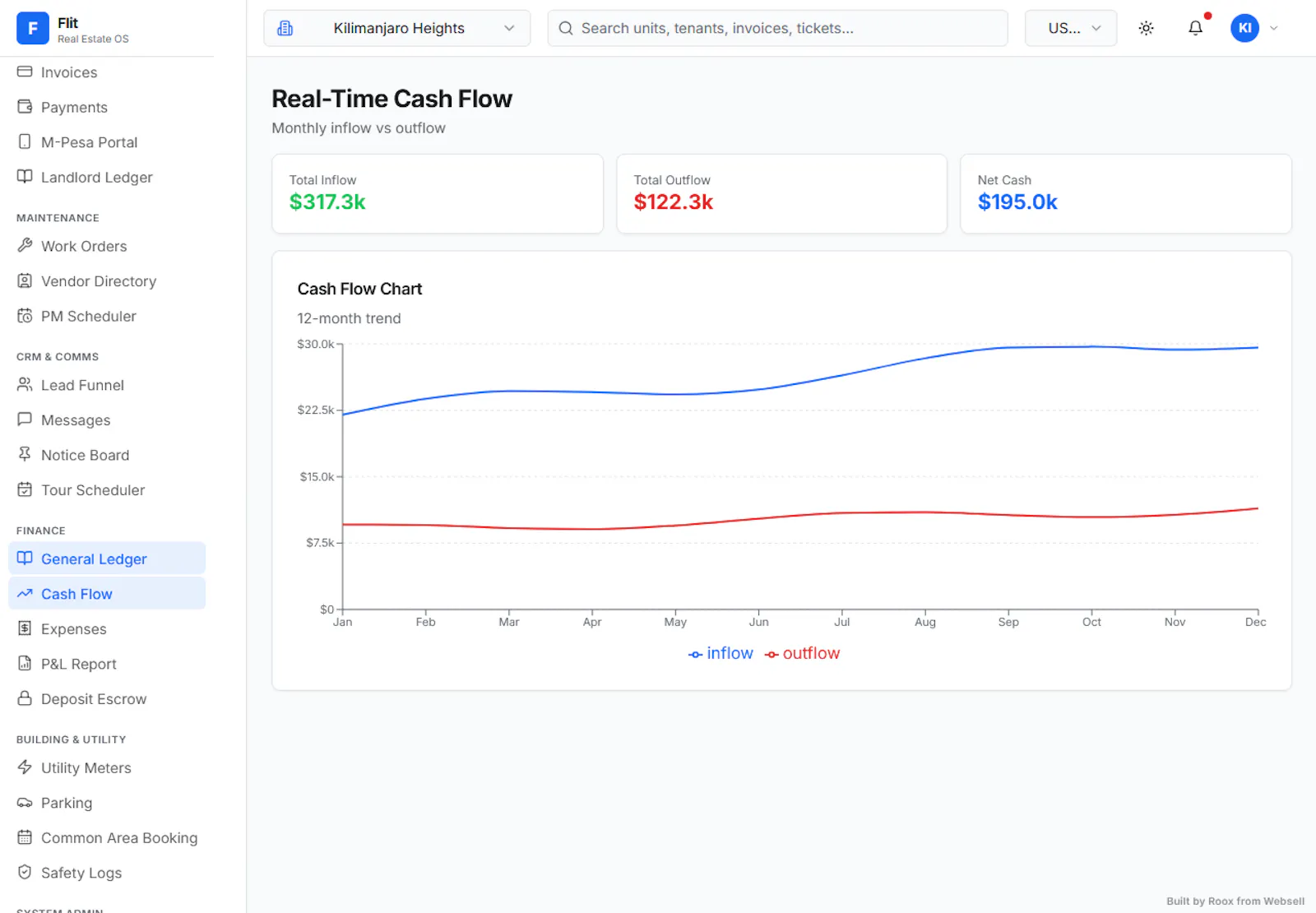Click the Tour Scheduler calendar icon
This screenshot has height=913, width=1316.
tap(25, 489)
